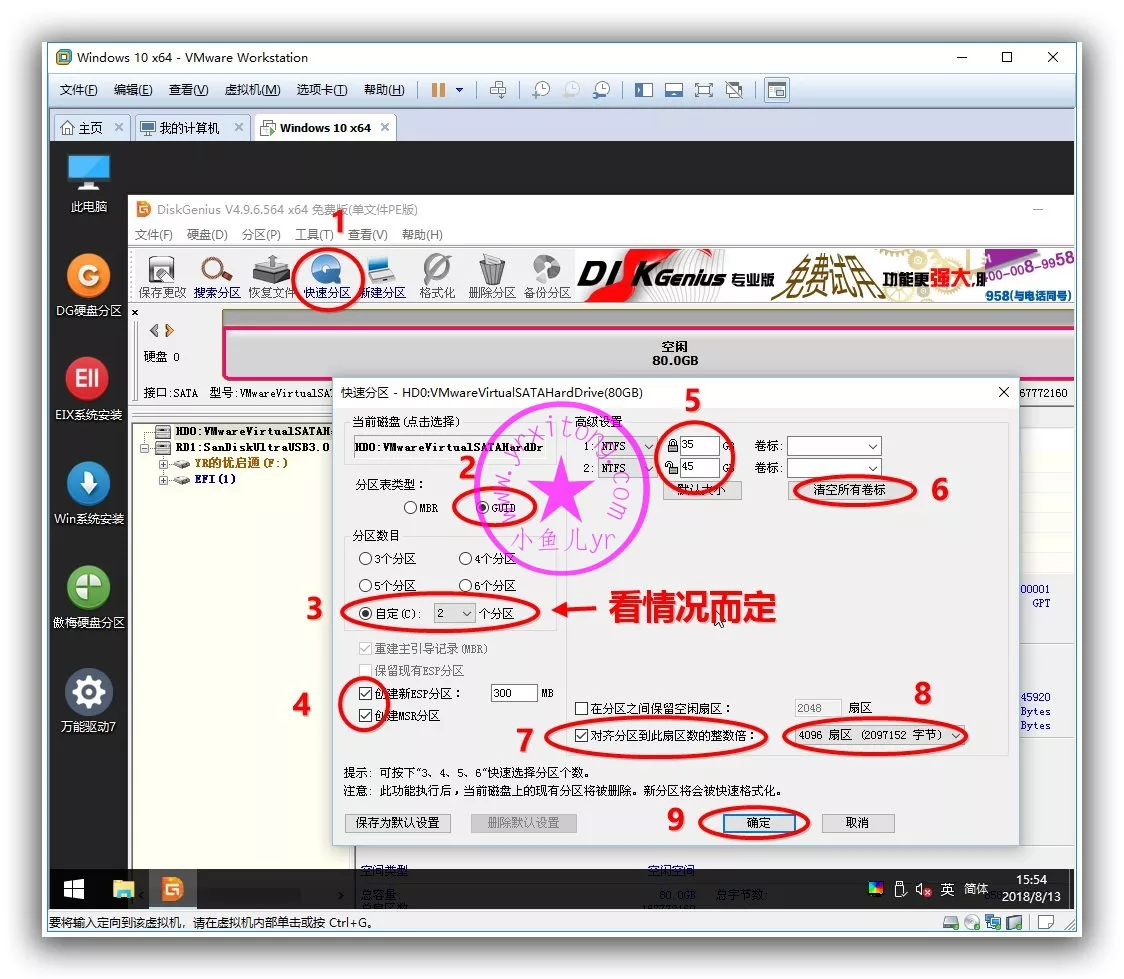Collapse the RD1:SanDiskUltraUSB3.0 tree node

tap(144, 447)
